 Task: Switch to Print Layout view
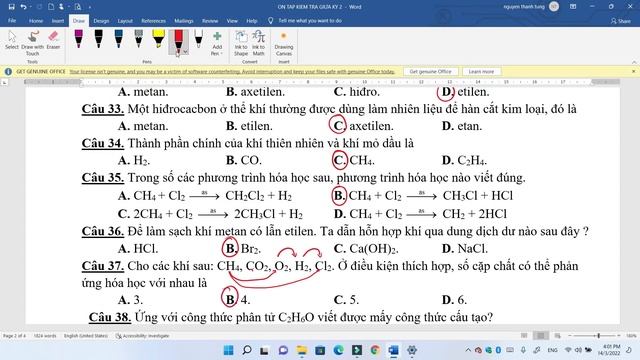[541, 336]
